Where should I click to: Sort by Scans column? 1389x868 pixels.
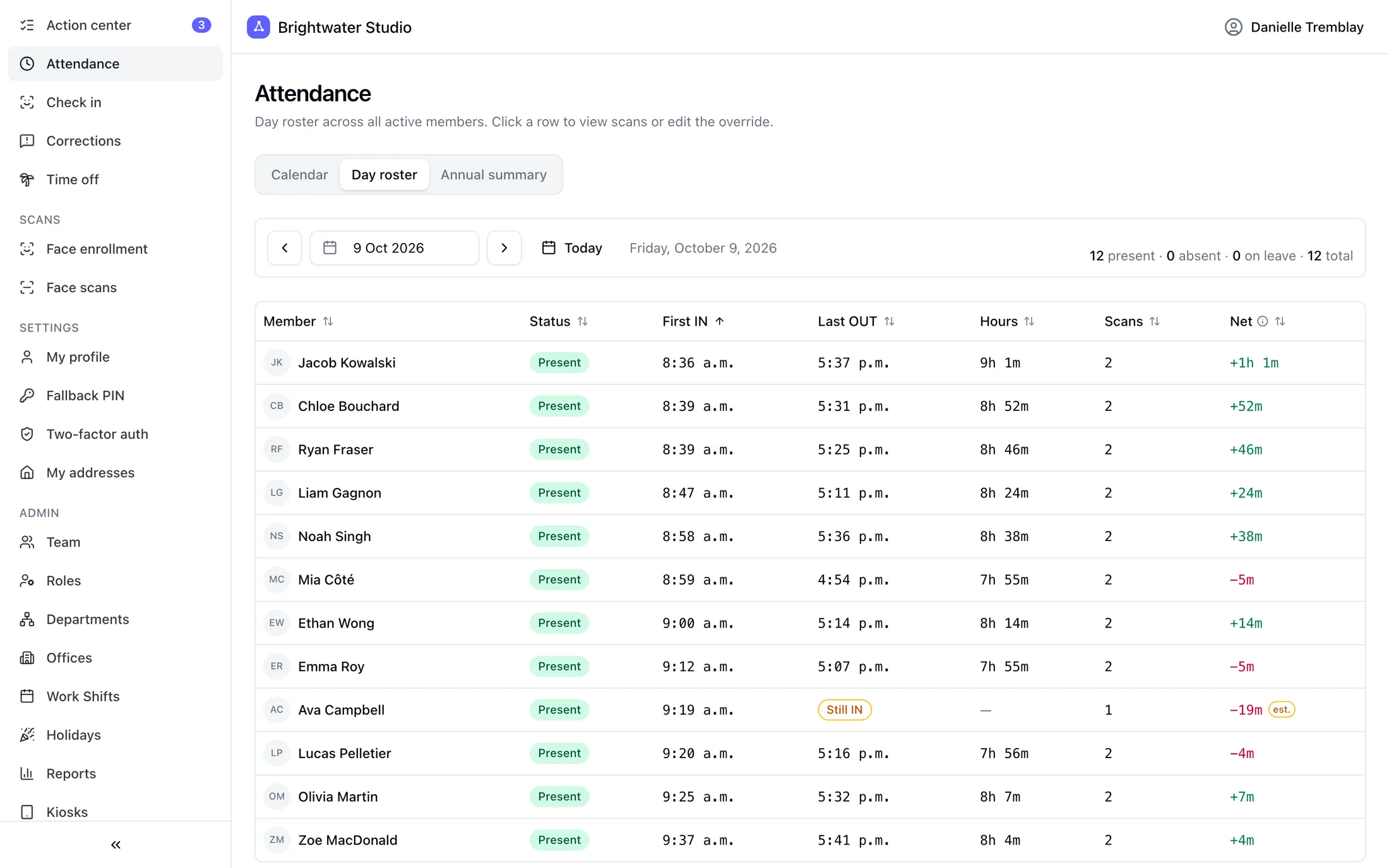pyautogui.click(x=1131, y=321)
